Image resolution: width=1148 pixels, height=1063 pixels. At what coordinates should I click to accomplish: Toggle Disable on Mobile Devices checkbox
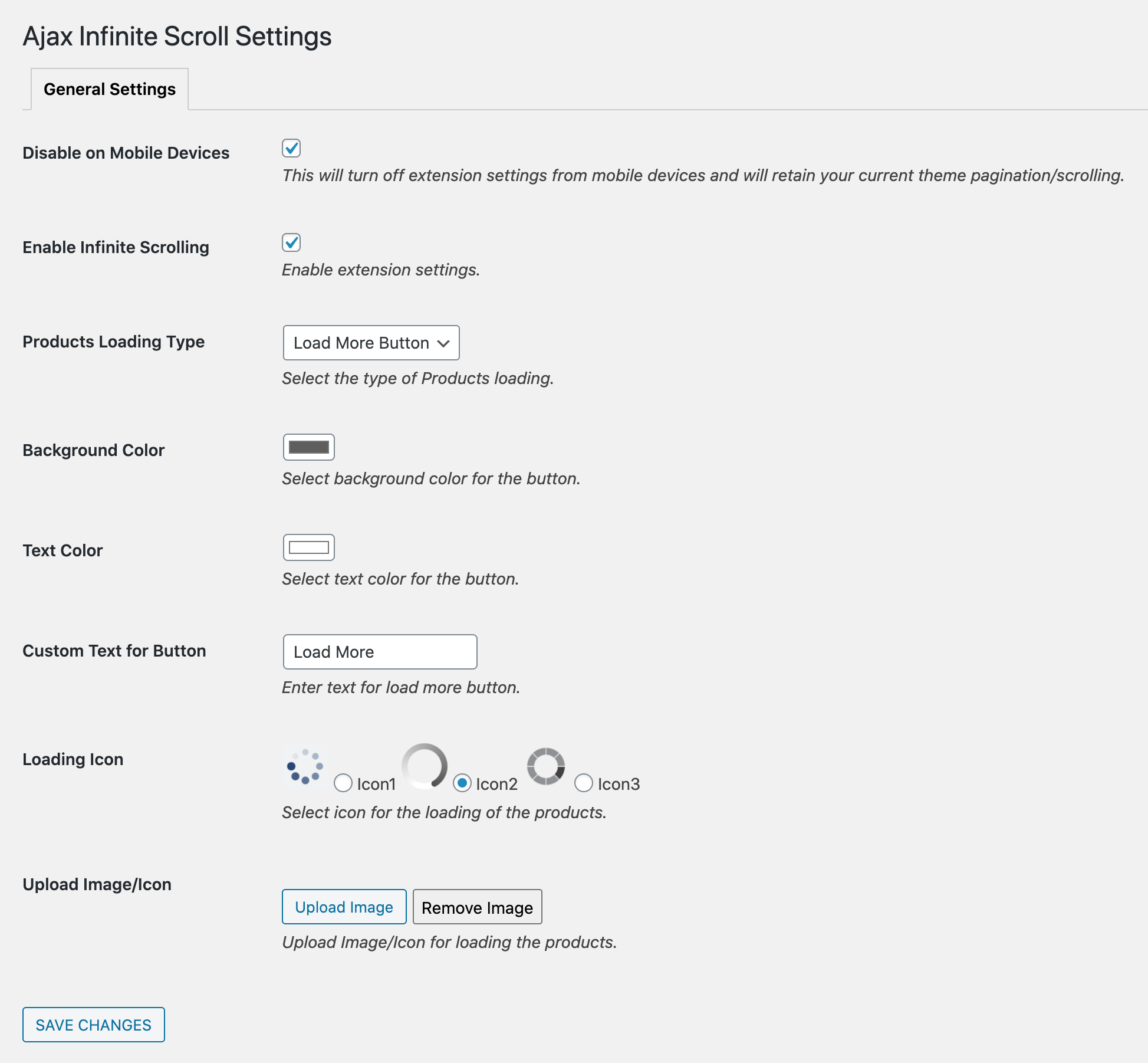tap(291, 148)
